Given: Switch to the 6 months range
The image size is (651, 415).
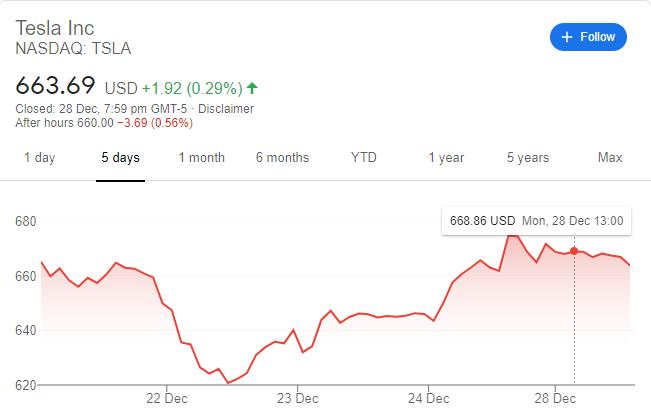Looking at the screenshot, I should click(x=282, y=158).
